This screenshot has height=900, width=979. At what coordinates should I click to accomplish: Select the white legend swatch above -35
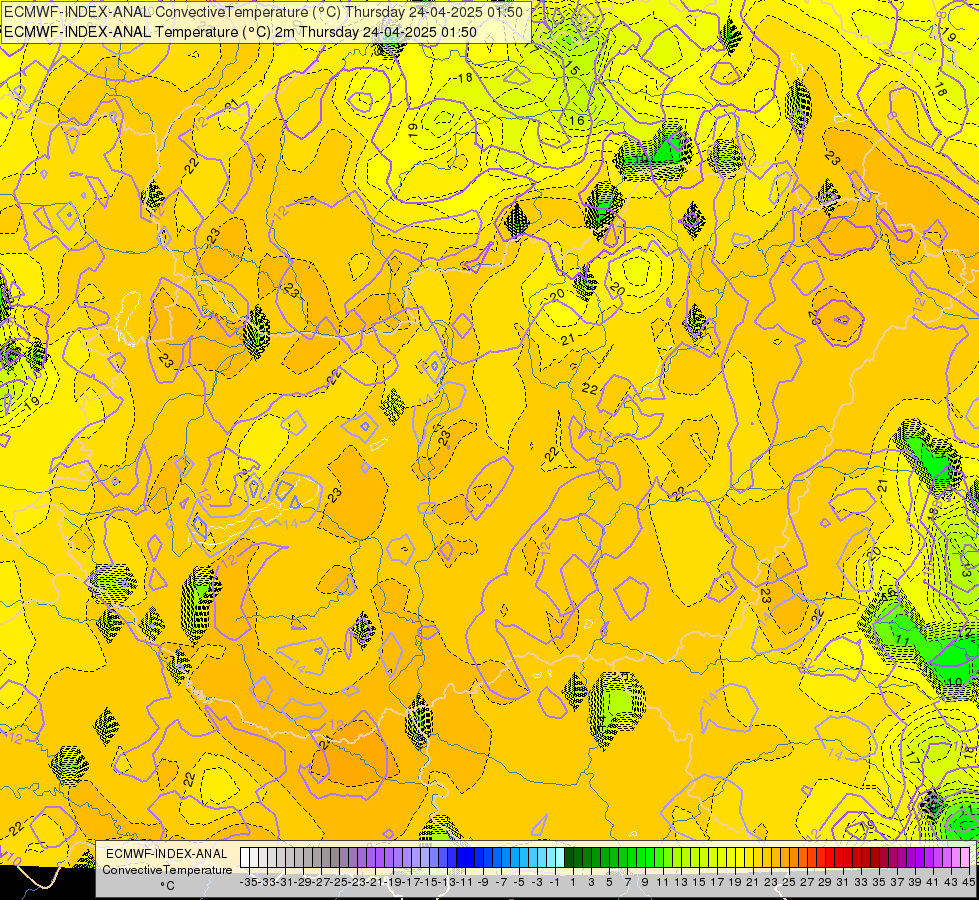pos(245,858)
